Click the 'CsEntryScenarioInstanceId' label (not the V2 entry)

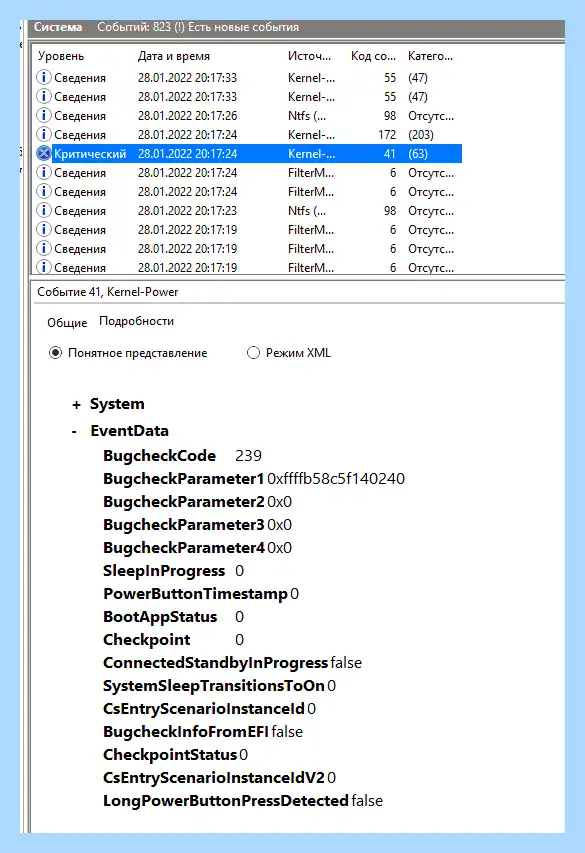(x=204, y=709)
